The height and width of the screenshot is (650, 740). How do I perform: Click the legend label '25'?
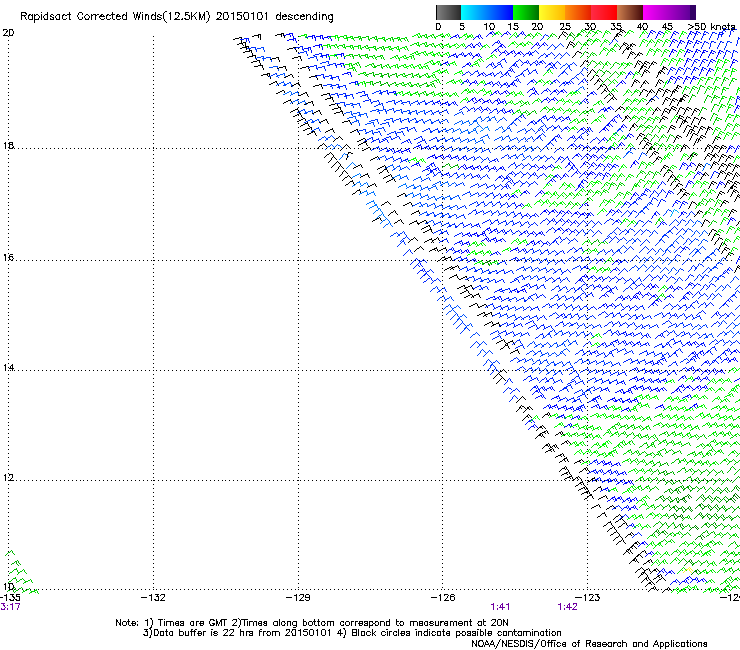pyautogui.click(x=565, y=26)
